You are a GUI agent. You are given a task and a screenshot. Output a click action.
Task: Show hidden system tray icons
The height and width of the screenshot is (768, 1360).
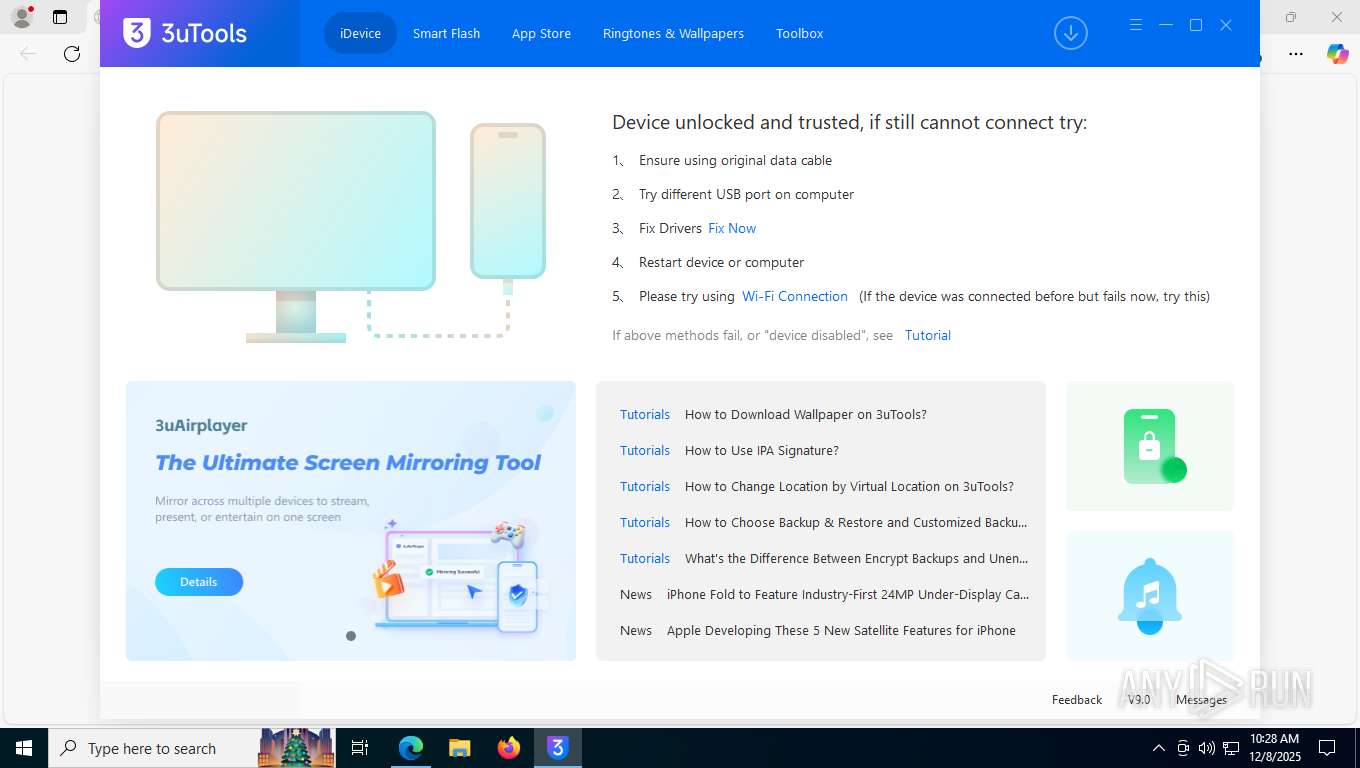(1159, 748)
